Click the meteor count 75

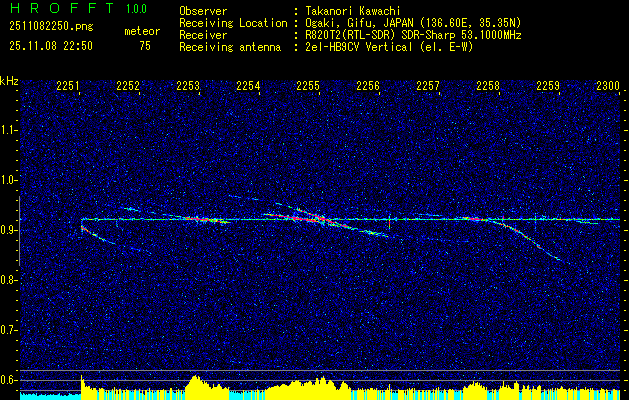click(x=145, y=46)
